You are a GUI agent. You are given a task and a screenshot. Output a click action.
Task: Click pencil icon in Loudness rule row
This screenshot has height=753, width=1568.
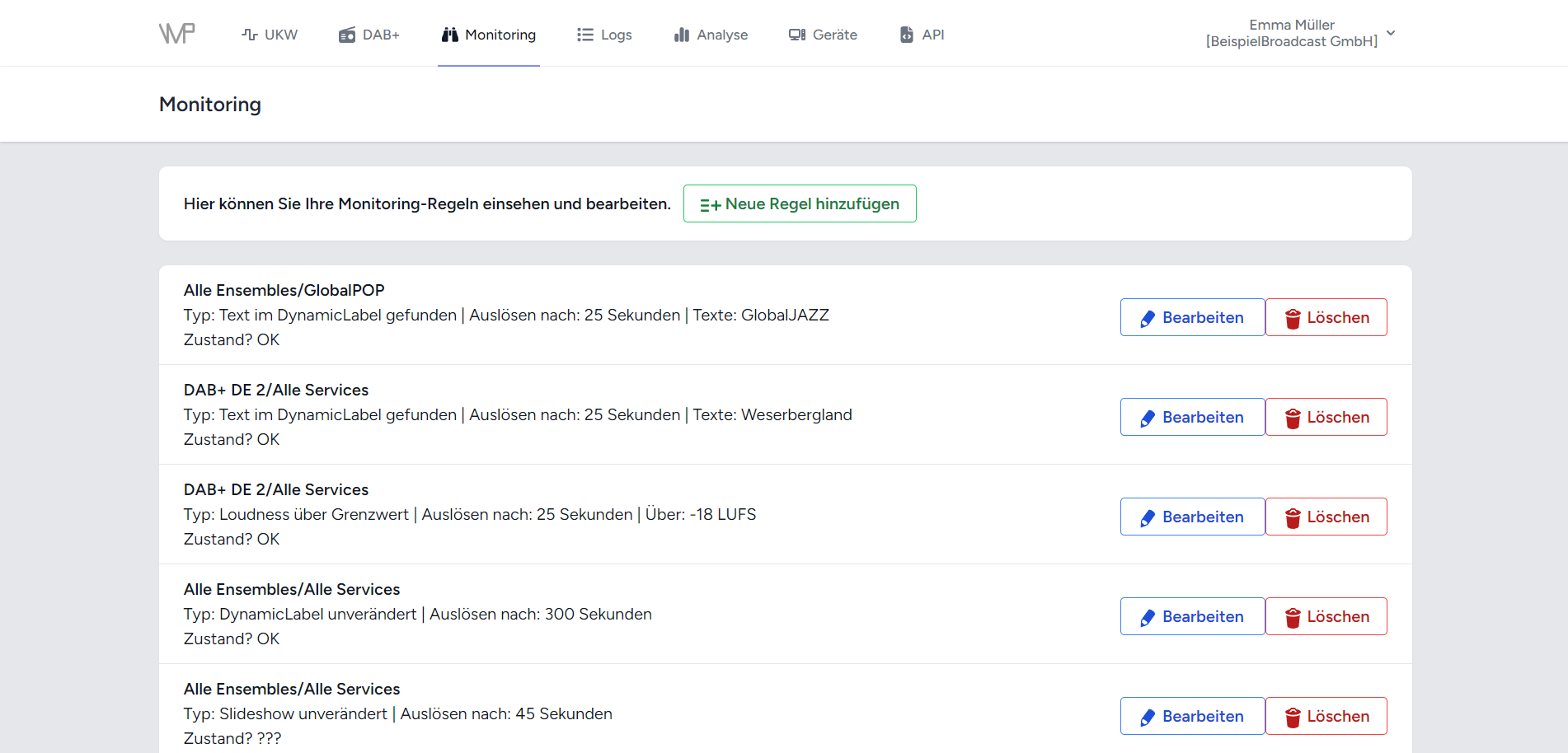[1148, 518]
